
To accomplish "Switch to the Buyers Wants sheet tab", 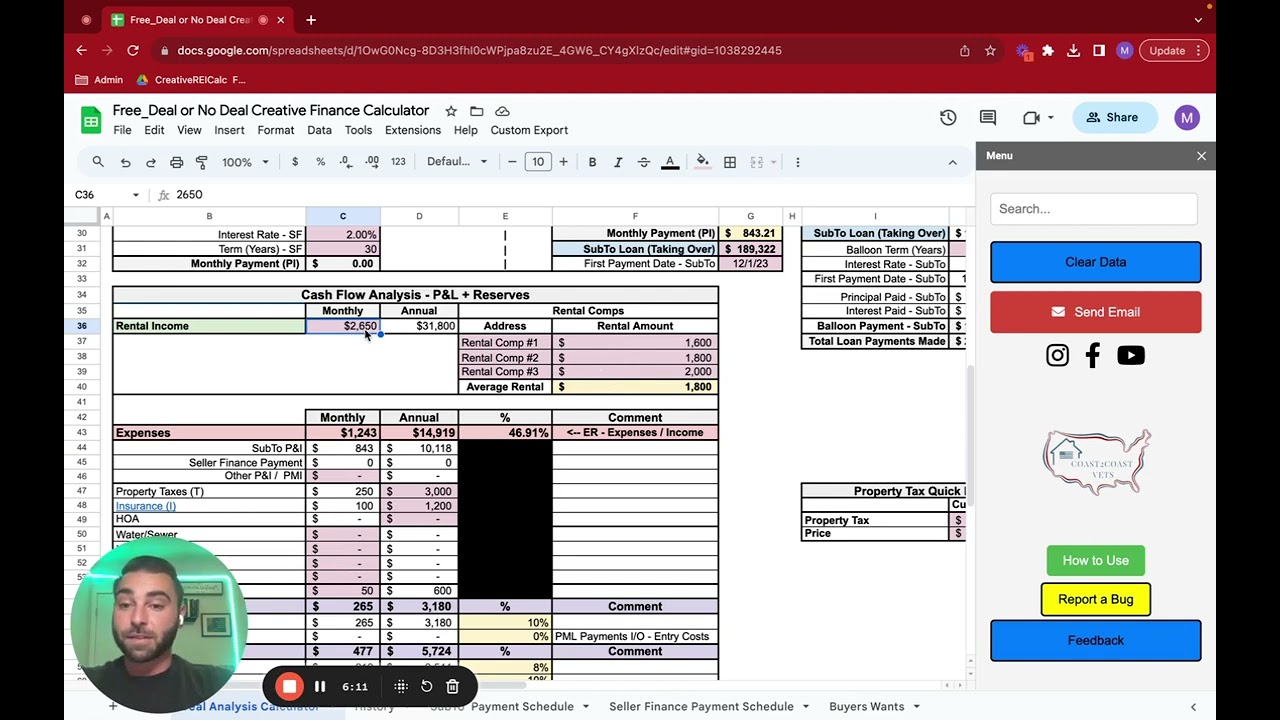I will point(866,707).
